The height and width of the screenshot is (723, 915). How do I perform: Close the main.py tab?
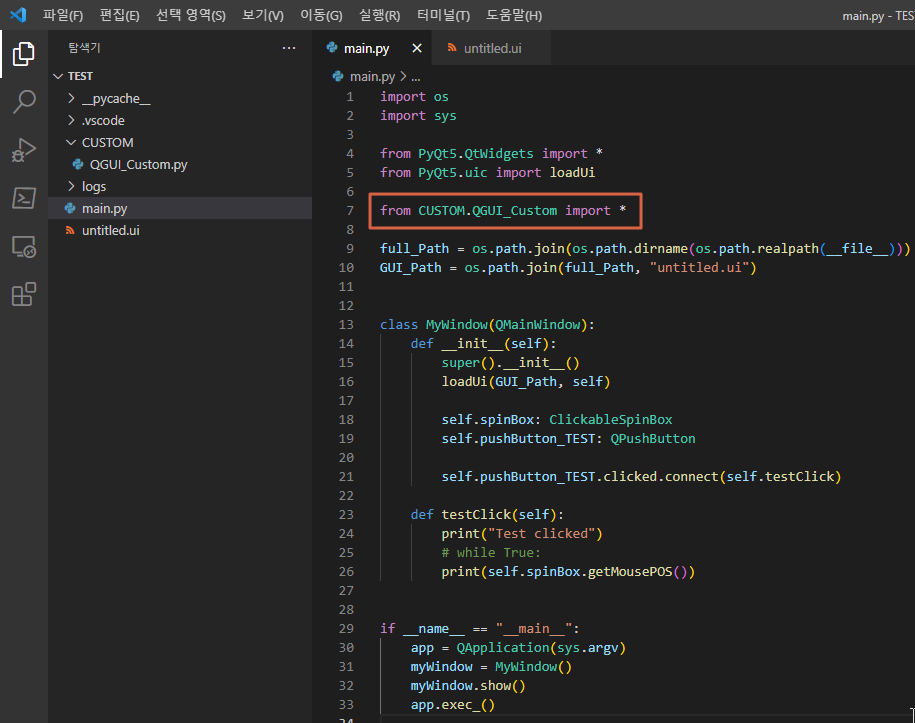click(417, 47)
